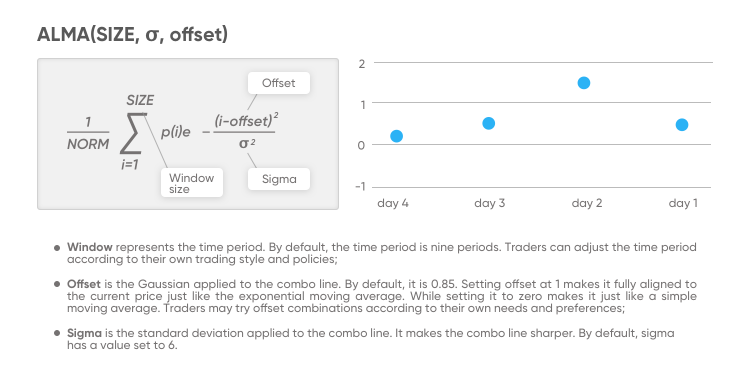The width and height of the screenshot is (750, 376).
Task: Click the 1/NORM fraction in formula
Action: [88, 133]
